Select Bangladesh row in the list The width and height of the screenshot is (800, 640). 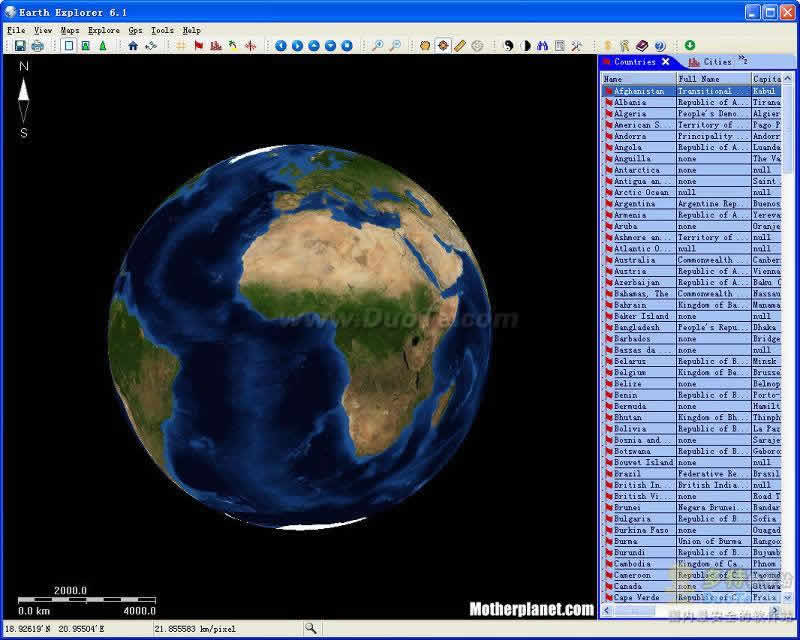click(x=691, y=327)
